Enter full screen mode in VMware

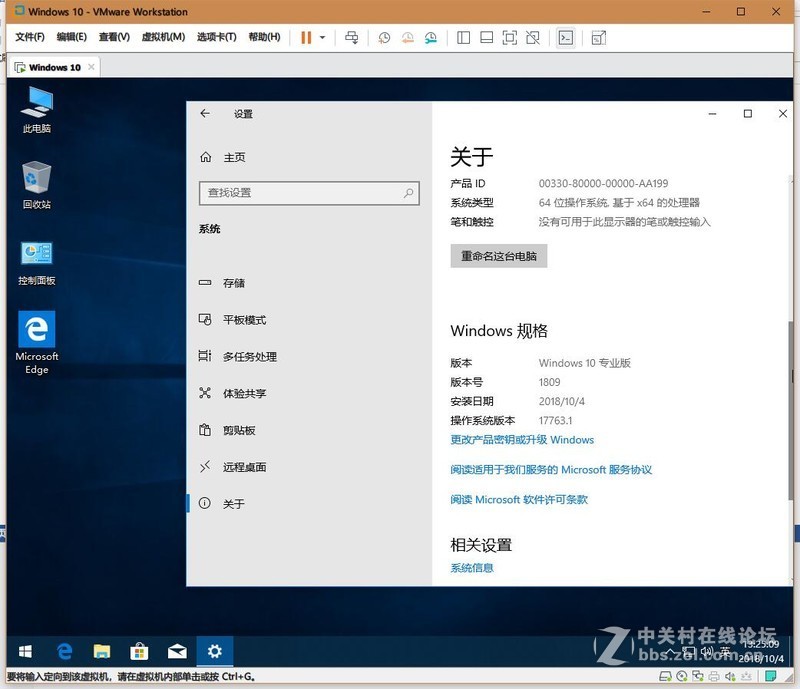tap(509, 38)
